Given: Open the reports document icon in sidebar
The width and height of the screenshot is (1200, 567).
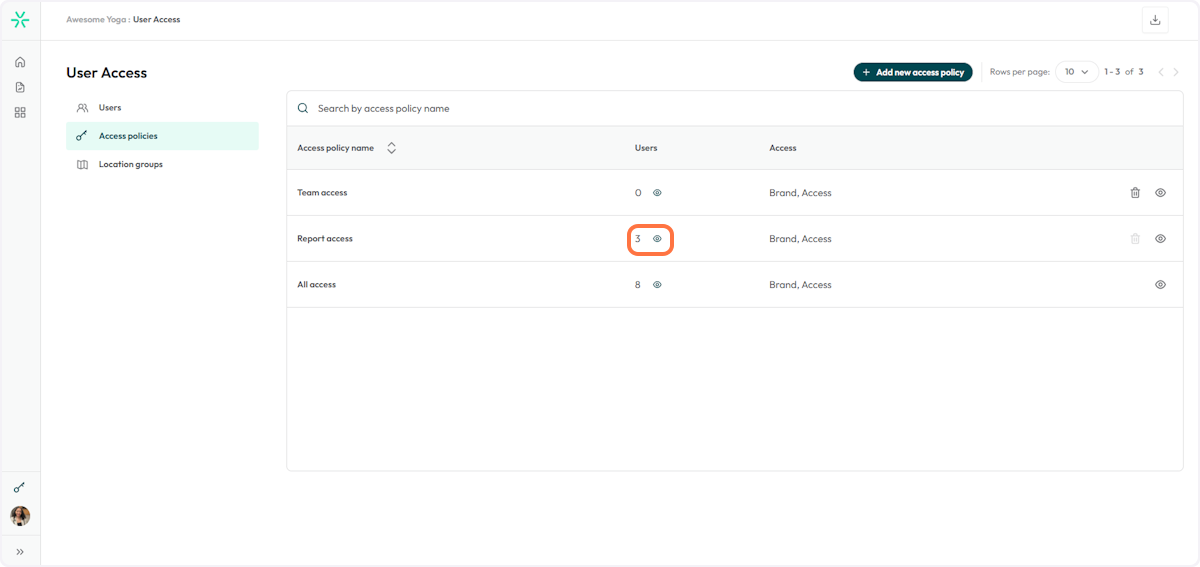Looking at the screenshot, I should (20, 88).
